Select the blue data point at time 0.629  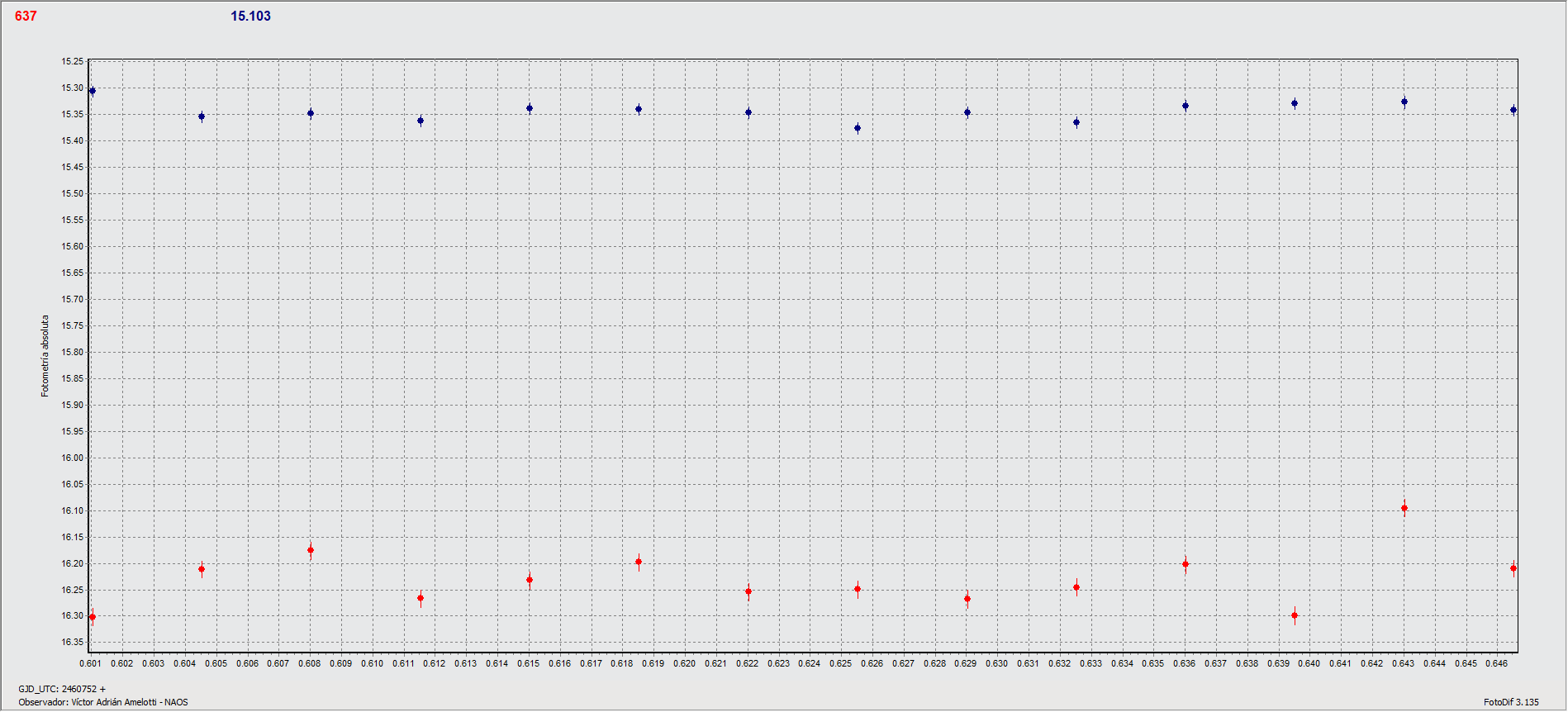(x=967, y=112)
